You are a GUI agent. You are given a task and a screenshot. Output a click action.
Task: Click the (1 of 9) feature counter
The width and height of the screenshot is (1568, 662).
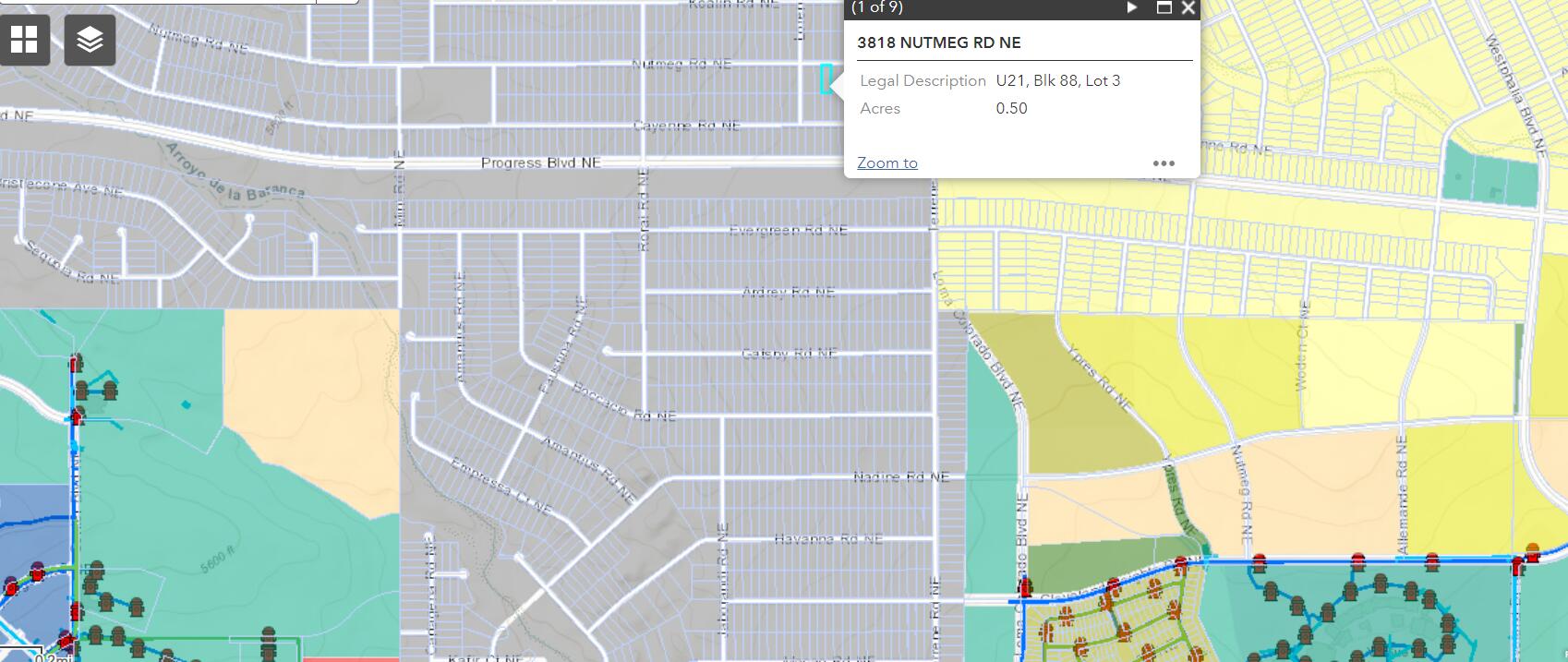pyautogui.click(x=876, y=8)
